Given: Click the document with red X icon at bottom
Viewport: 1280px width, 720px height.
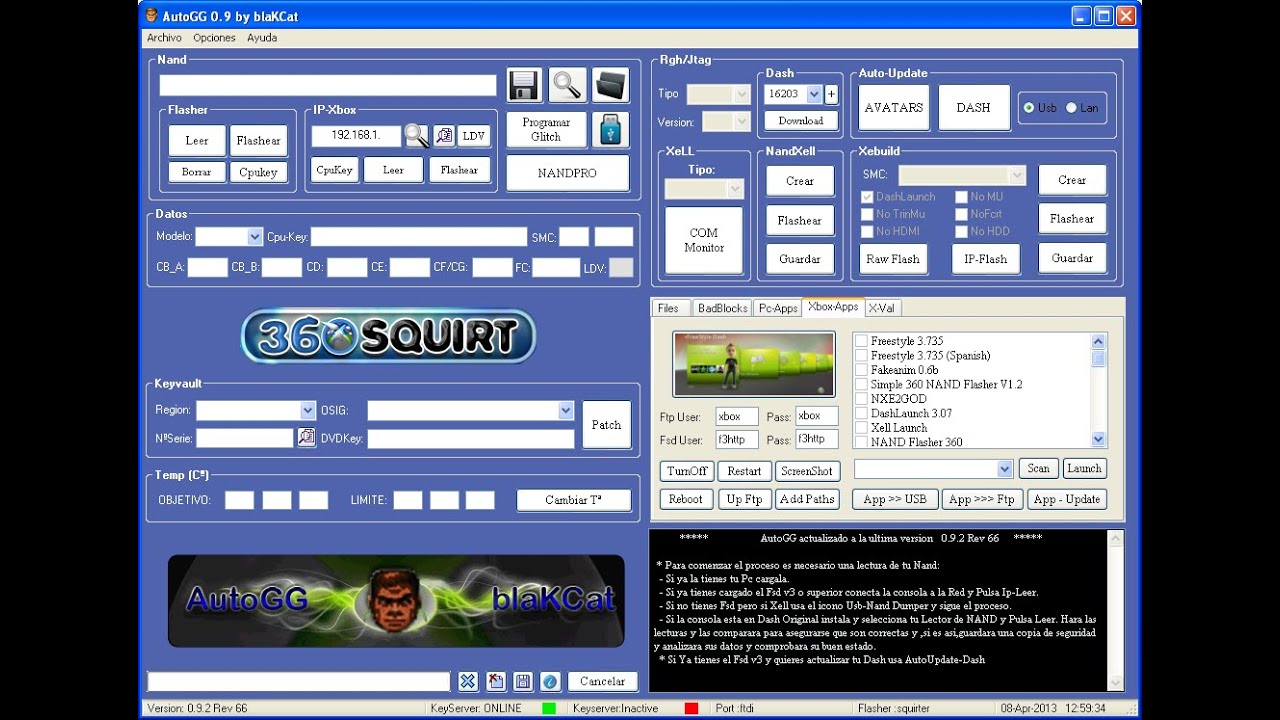Looking at the screenshot, I should pyautogui.click(x=495, y=681).
